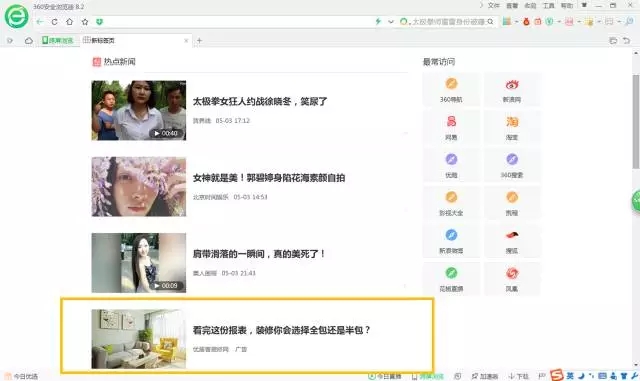Open 今日直播 in the status bar
640x381 pixels.
[384, 376]
